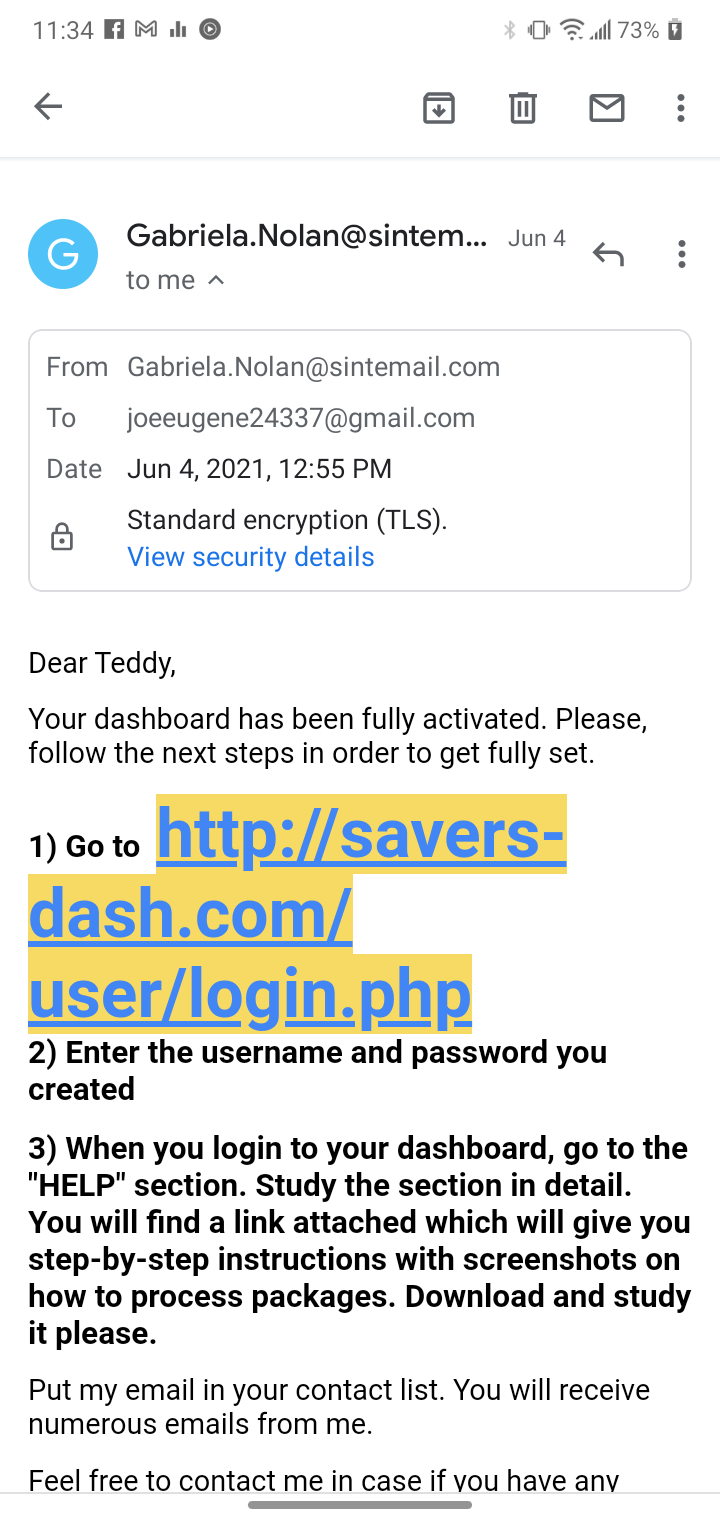Tap the lock encryption icon
The width and height of the screenshot is (720, 1520).
(62, 538)
